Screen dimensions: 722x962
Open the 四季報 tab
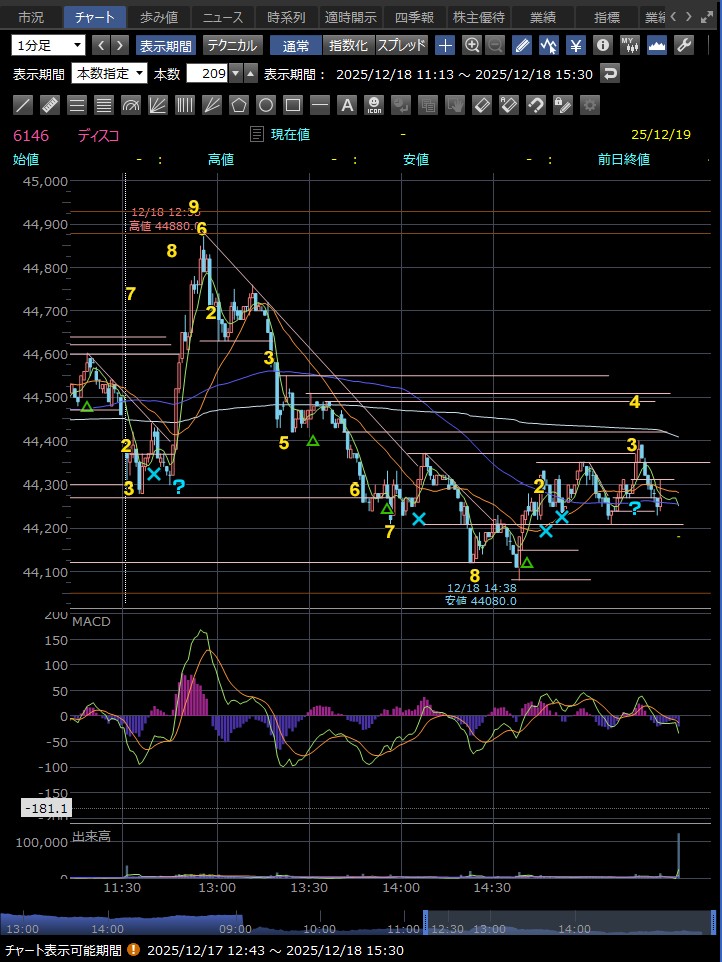click(x=414, y=17)
